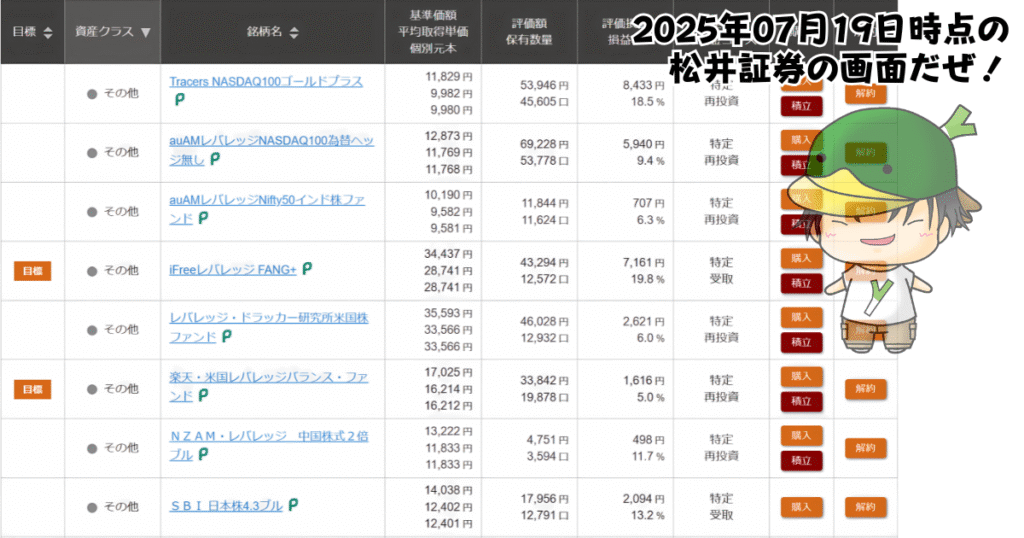
Task: Click P icon beside 楽天・米国レバレッジバランス・ファンド
Action: pyautogui.click(x=203, y=396)
